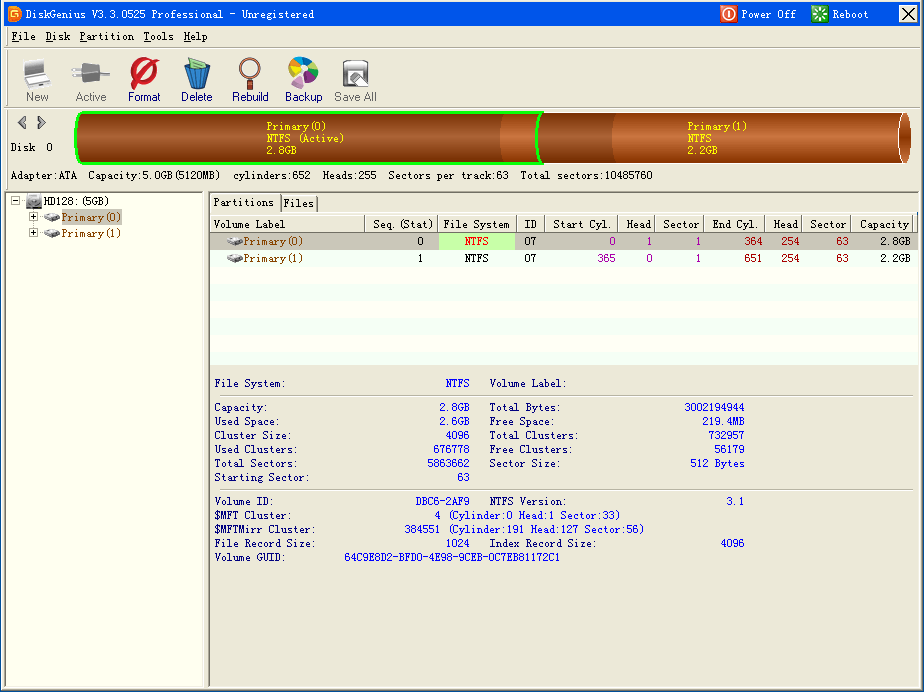Click the Reboot button label
924x692 pixels.
pos(850,14)
